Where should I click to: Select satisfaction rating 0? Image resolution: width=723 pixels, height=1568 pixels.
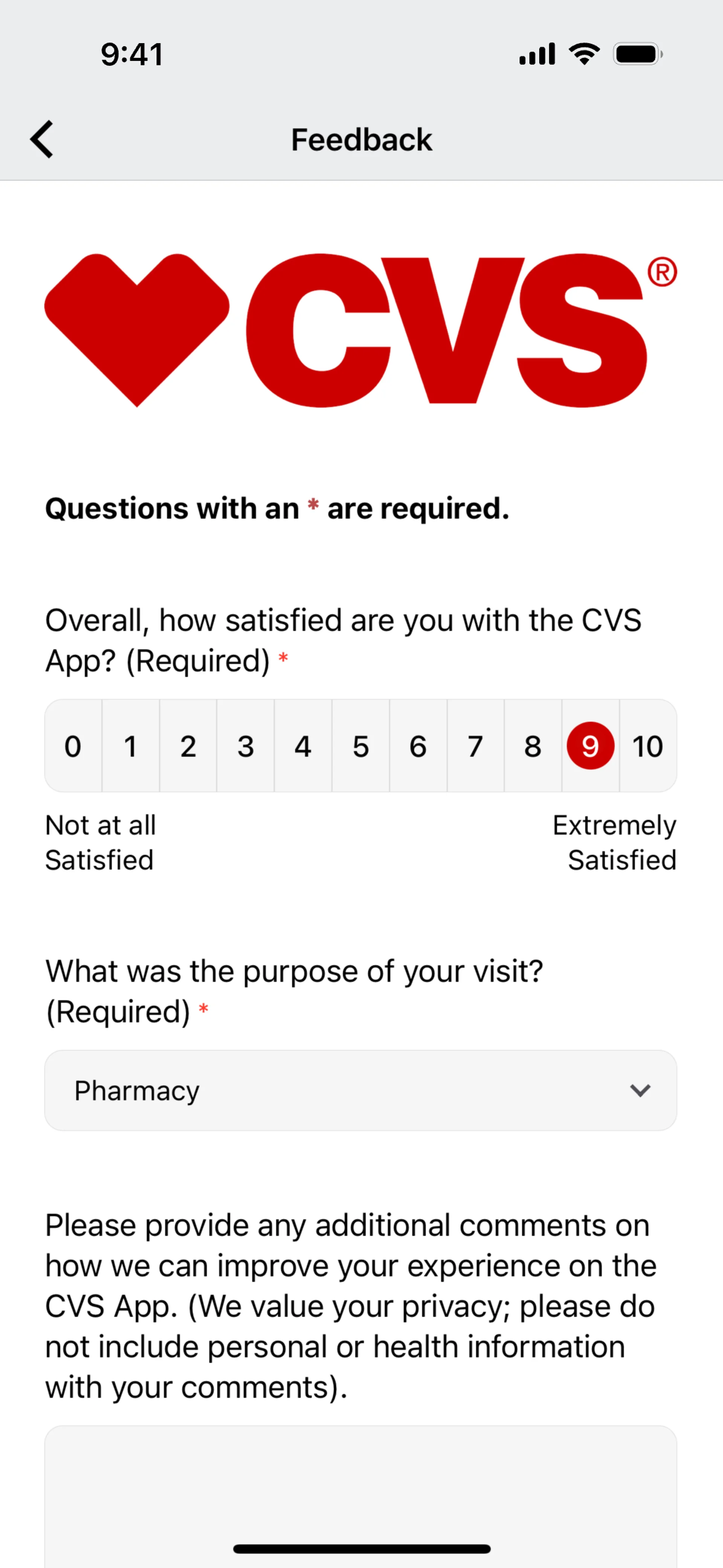coord(73,746)
